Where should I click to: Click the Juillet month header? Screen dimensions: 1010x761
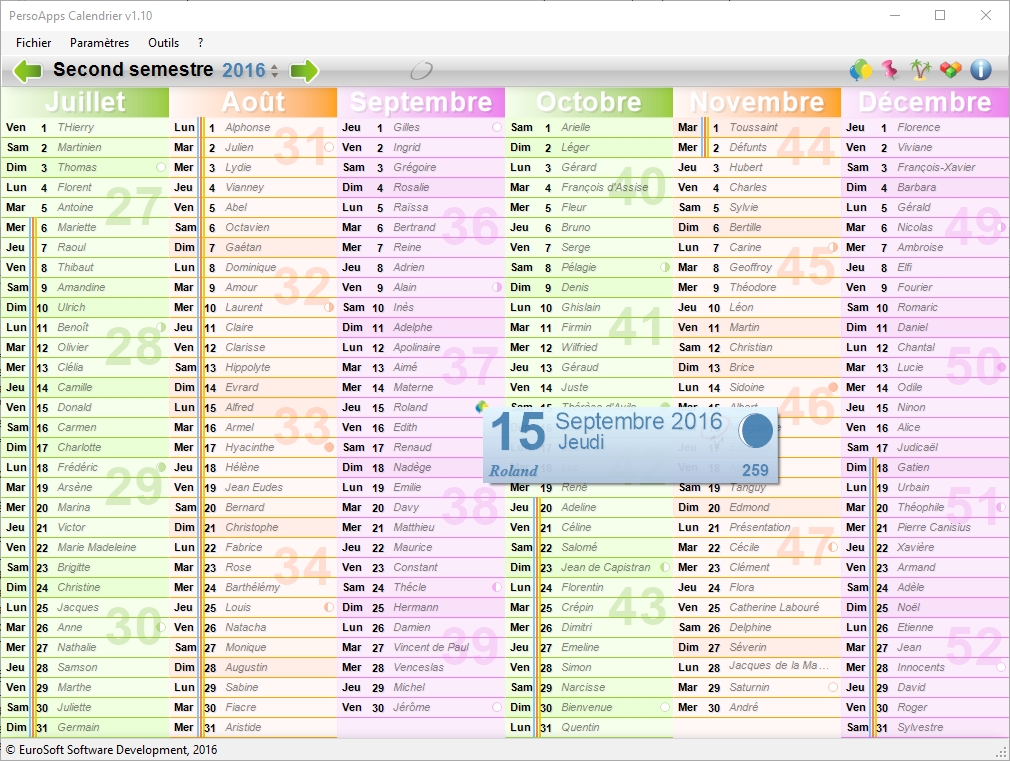point(85,102)
